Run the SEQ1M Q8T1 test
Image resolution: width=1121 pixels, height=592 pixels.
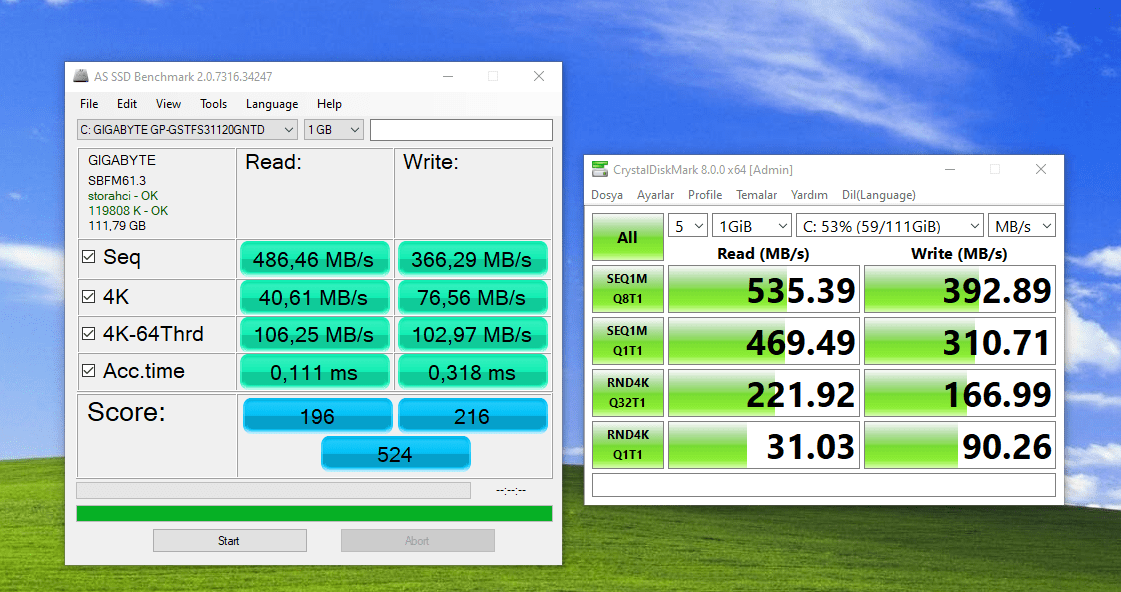click(627, 289)
